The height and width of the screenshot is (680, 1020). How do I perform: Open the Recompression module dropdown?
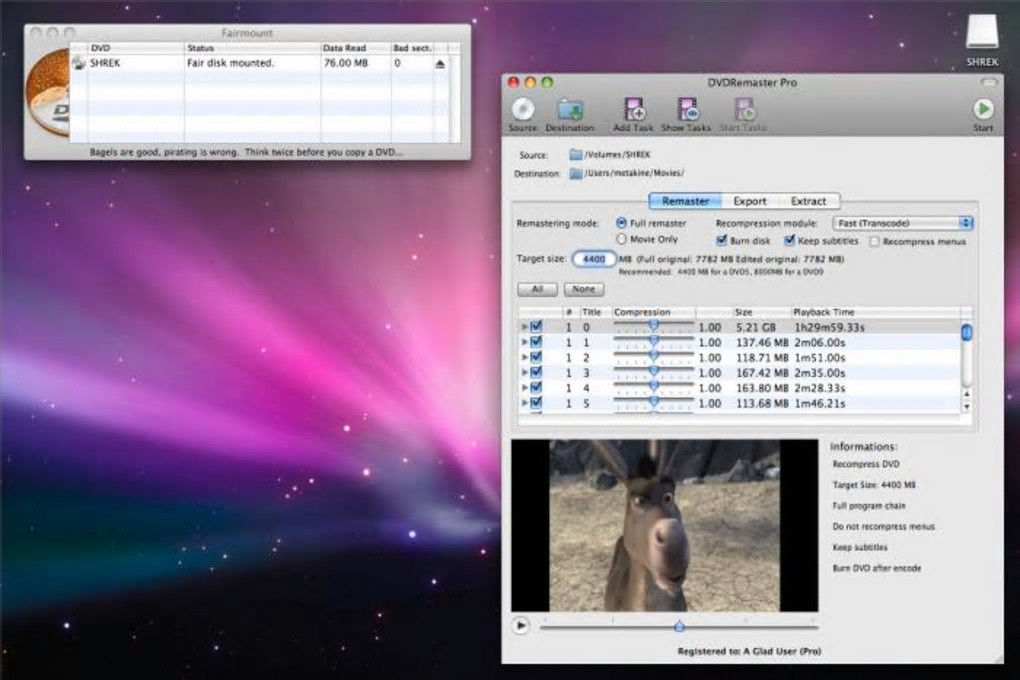(x=902, y=223)
